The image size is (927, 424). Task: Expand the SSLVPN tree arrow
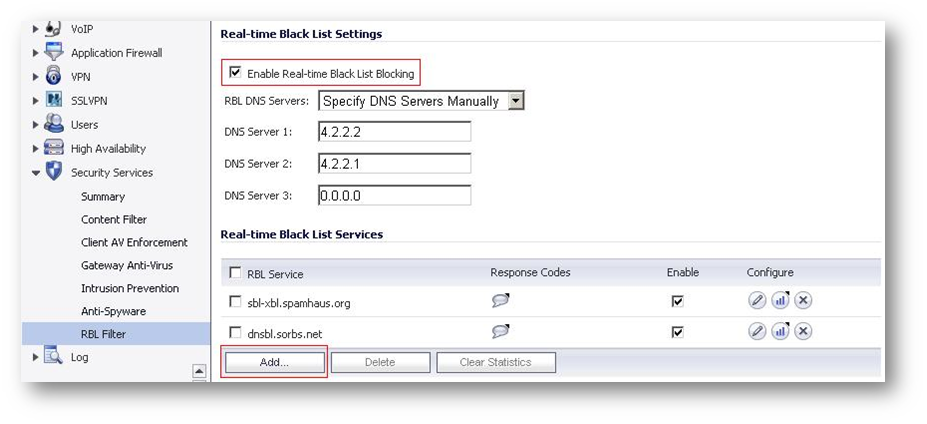tap(35, 101)
